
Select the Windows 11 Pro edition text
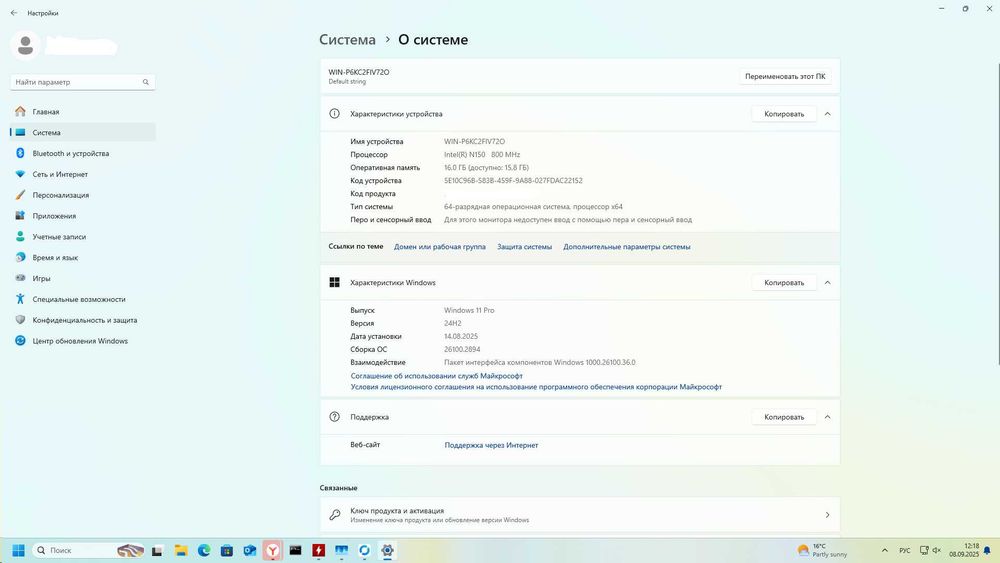click(x=469, y=311)
